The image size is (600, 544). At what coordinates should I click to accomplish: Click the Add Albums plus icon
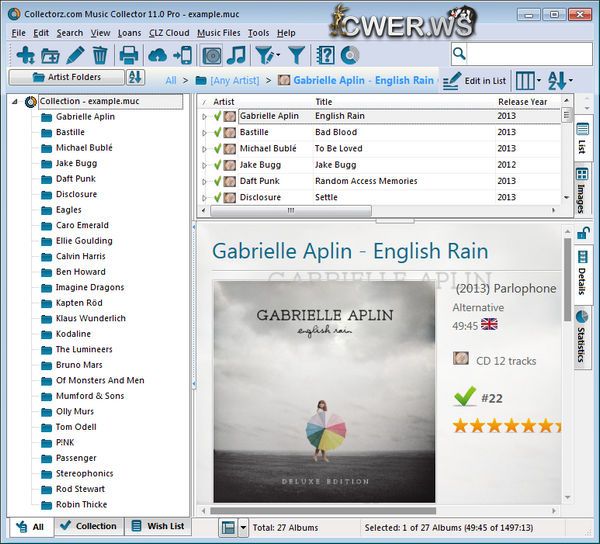(x=24, y=55)
